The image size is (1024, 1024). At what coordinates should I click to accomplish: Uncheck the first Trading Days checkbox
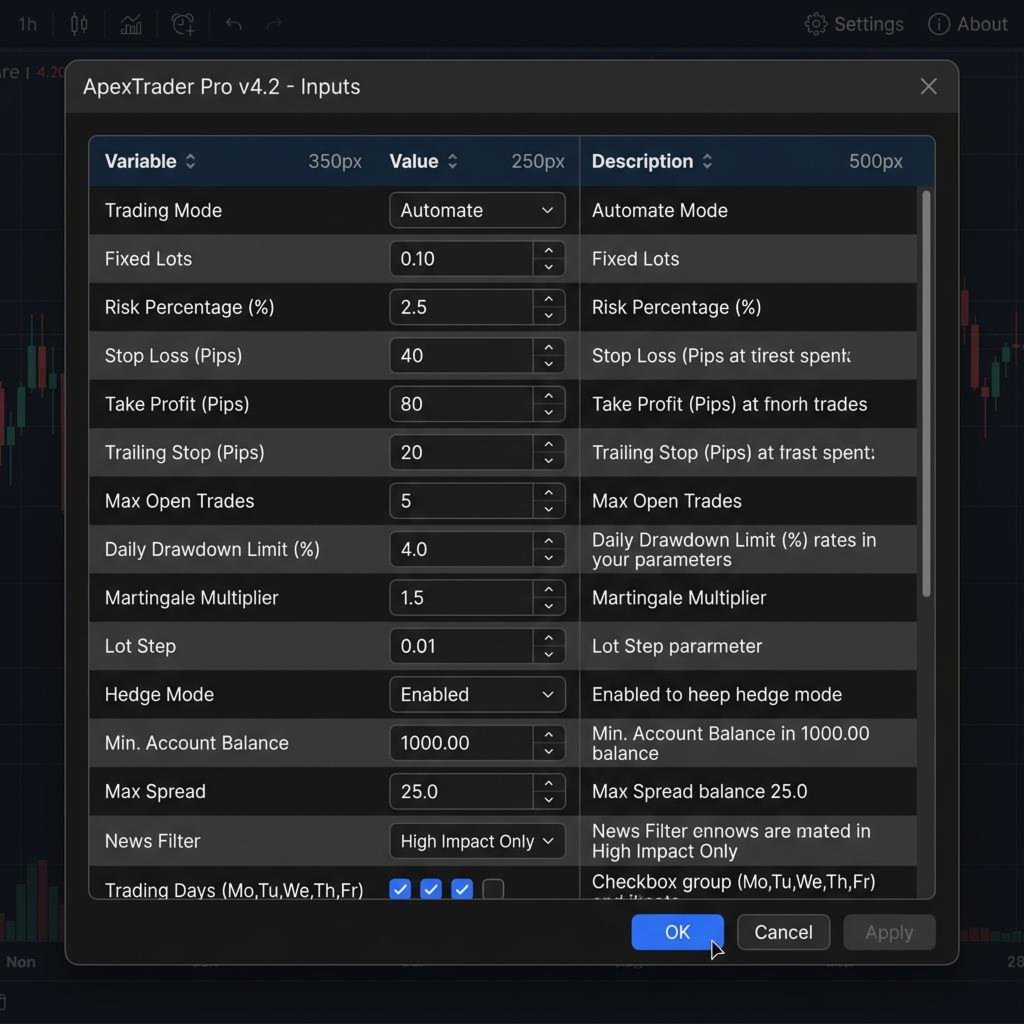[x=400, y=889]
